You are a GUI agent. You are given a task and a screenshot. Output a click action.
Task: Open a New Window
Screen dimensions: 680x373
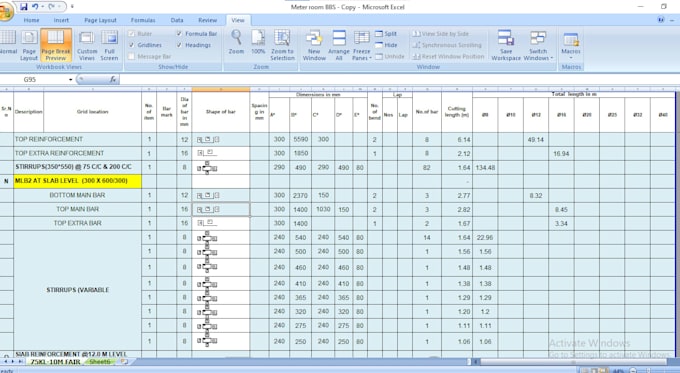[314, 45]
